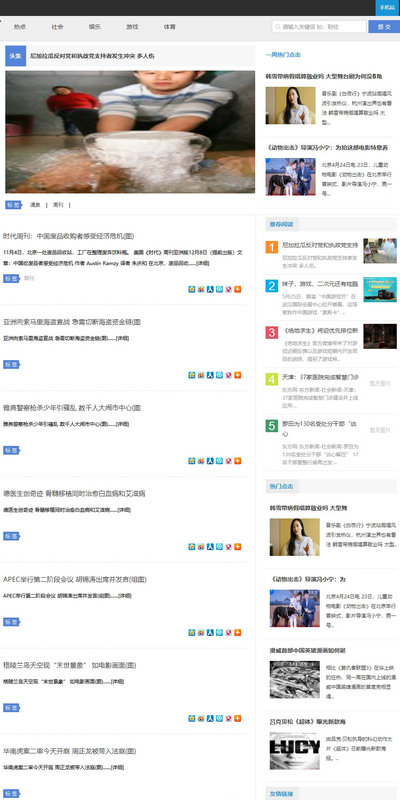Viewport: 400px width, 800px height.
Task: Open the 热门点击 section header
Action: tap(282, 486)
